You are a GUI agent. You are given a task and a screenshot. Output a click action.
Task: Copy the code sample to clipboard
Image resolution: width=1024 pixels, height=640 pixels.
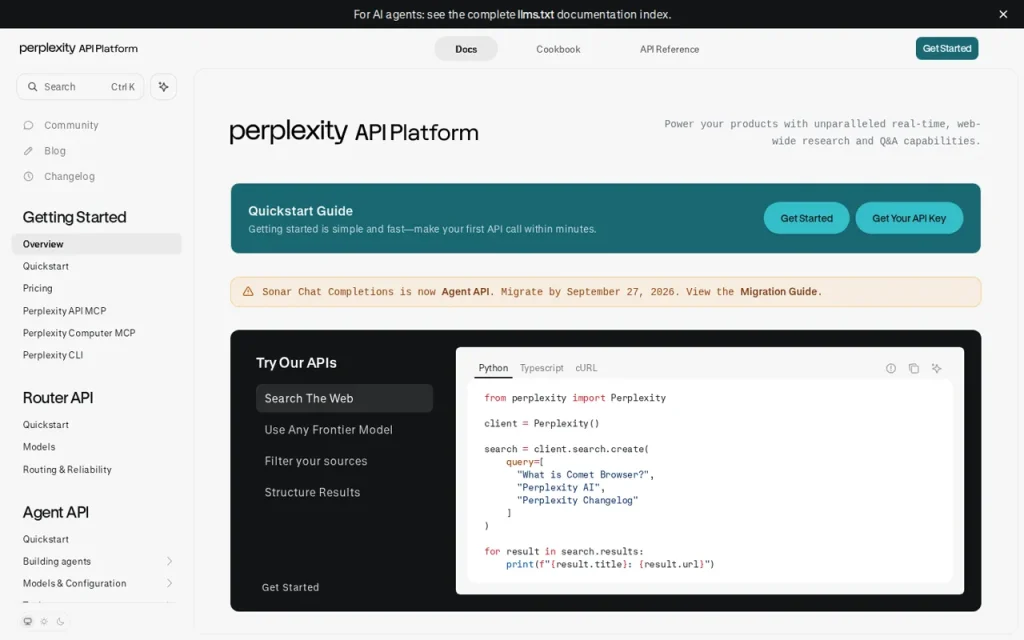pyautogui.click(x=914, y=368)
